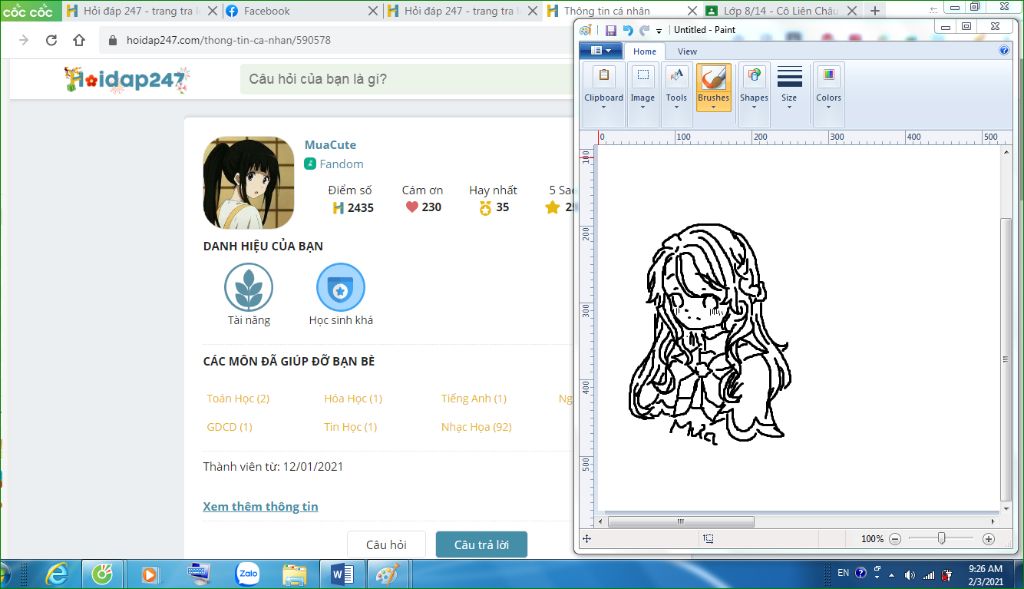This screenshot has width=1024, height=589.
Task: Open the Hóa Học (1) subject link
Action: (353, 398)
